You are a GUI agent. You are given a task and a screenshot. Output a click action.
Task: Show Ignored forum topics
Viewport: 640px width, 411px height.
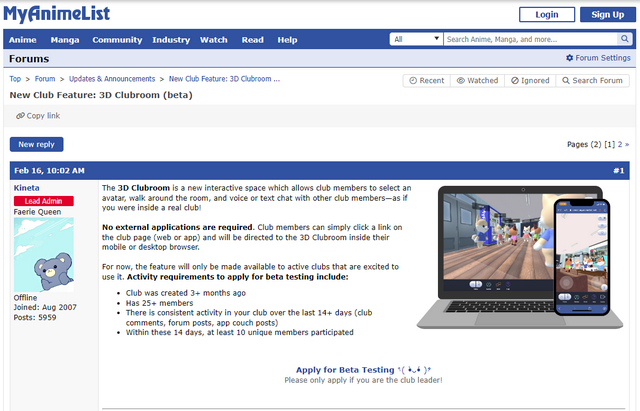point(530,80)
